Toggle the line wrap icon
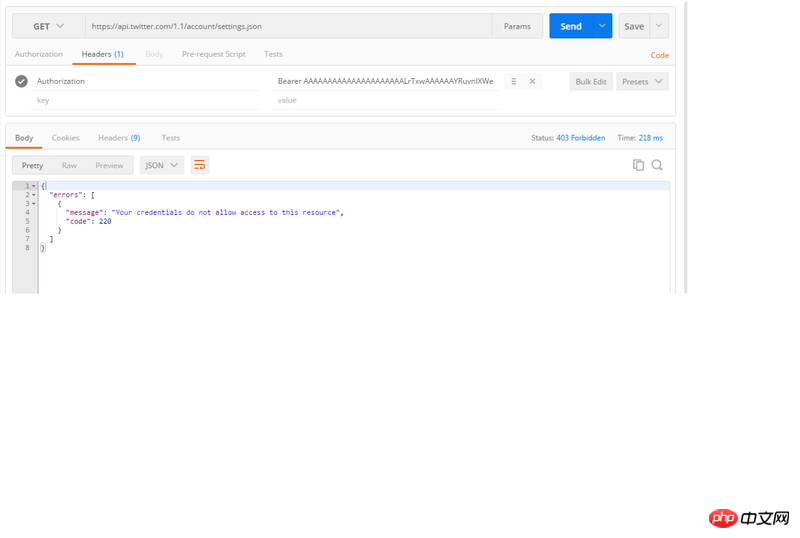800x538 pixels. (x=200, y=165)
